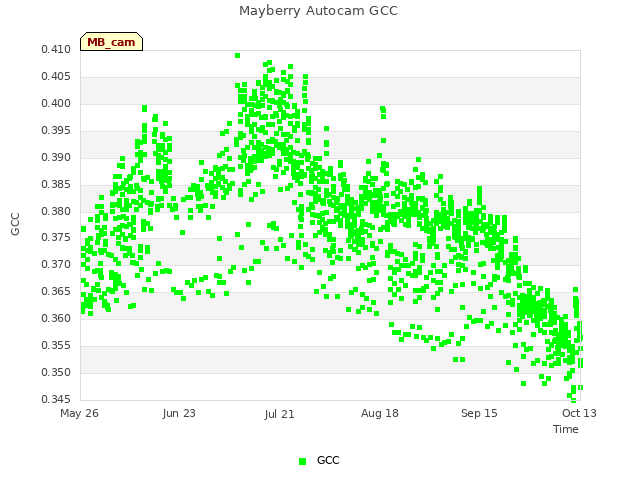Toggle the GCC series via legend text

coord(328,460)
